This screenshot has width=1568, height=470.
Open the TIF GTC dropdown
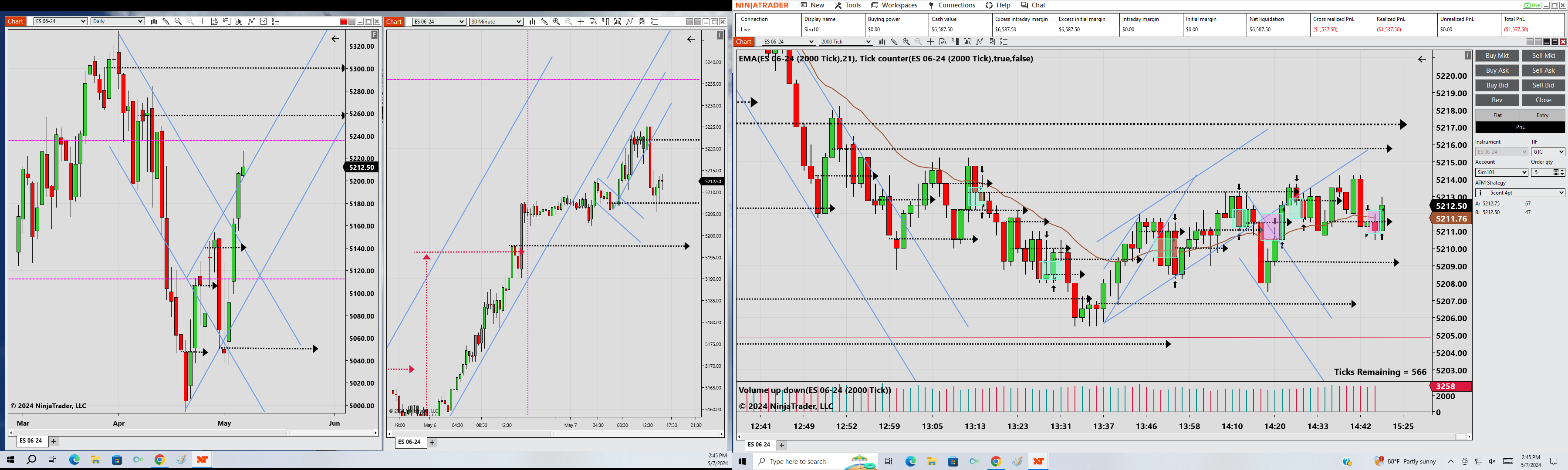pos(1548,152)
